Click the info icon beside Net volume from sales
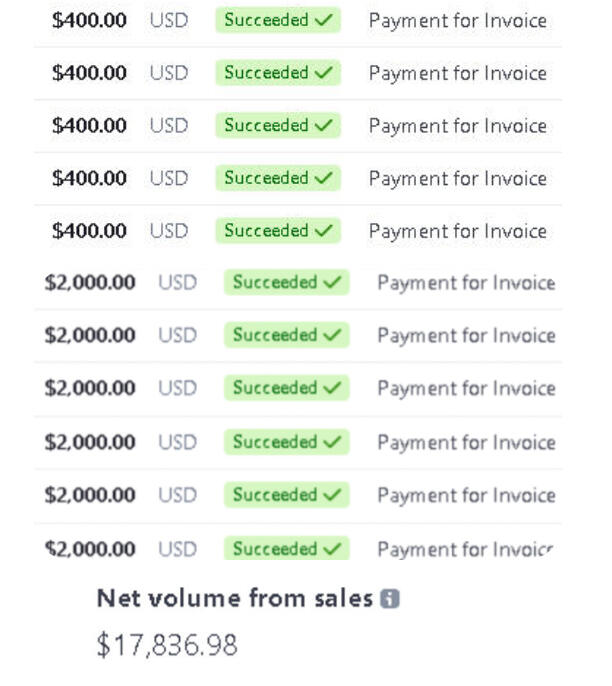Viewport: 612px width, 686px height. click(390, 599)
